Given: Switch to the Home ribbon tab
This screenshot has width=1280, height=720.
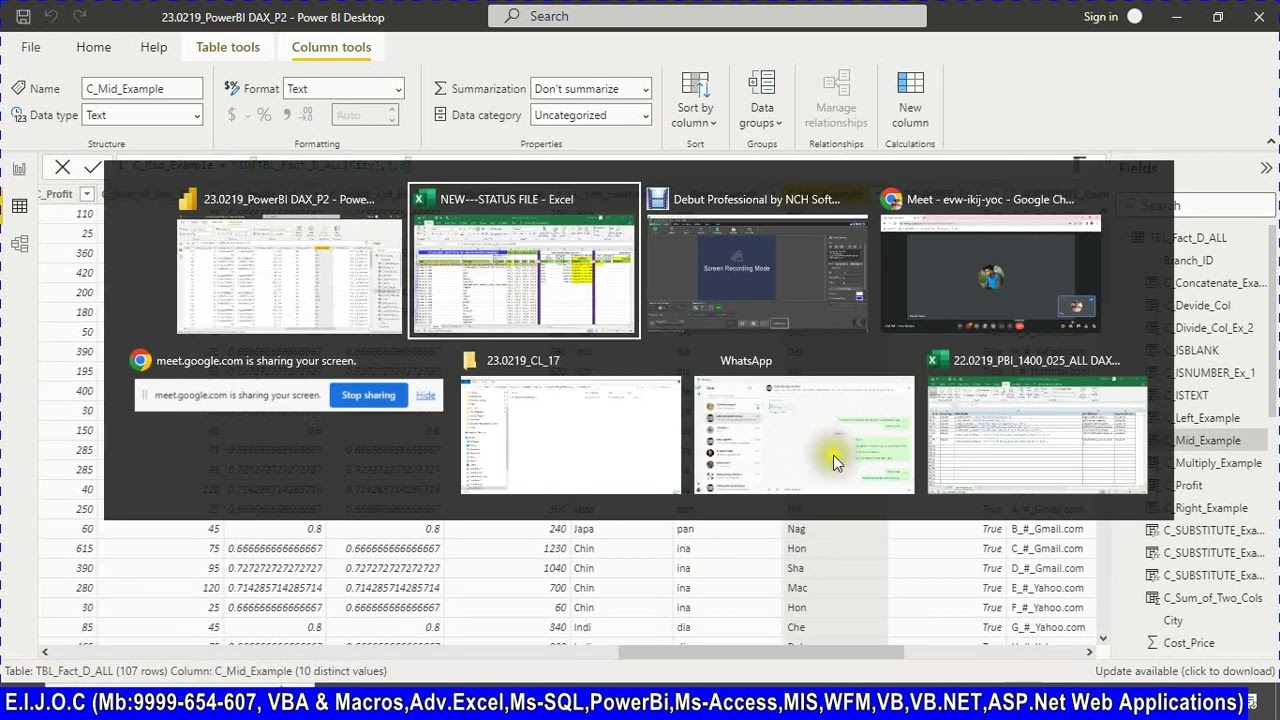Looking at the screenshot, I should tap(94, 47).
